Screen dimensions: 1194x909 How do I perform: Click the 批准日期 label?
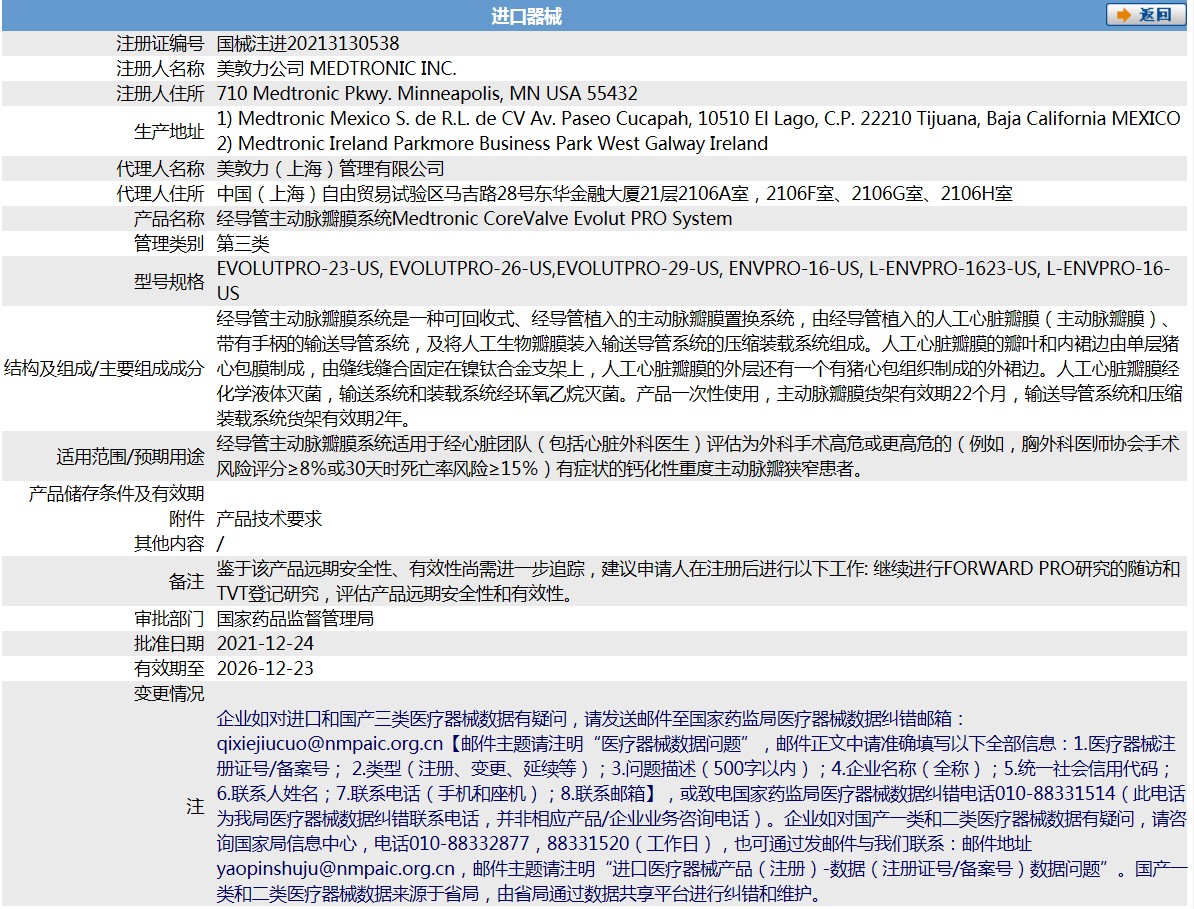point(169,643)
